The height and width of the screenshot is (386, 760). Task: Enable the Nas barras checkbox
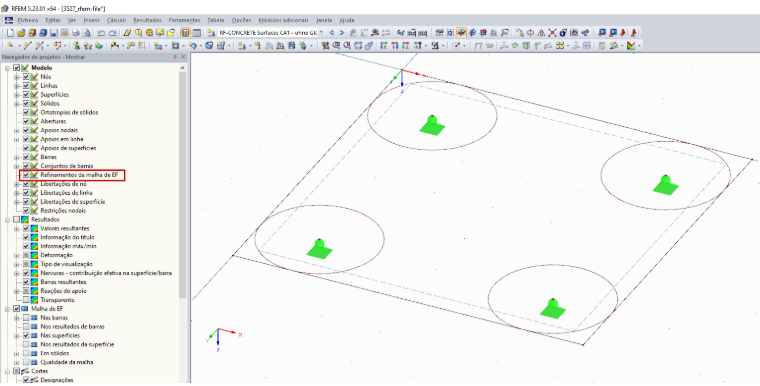[x=26, y=318]
